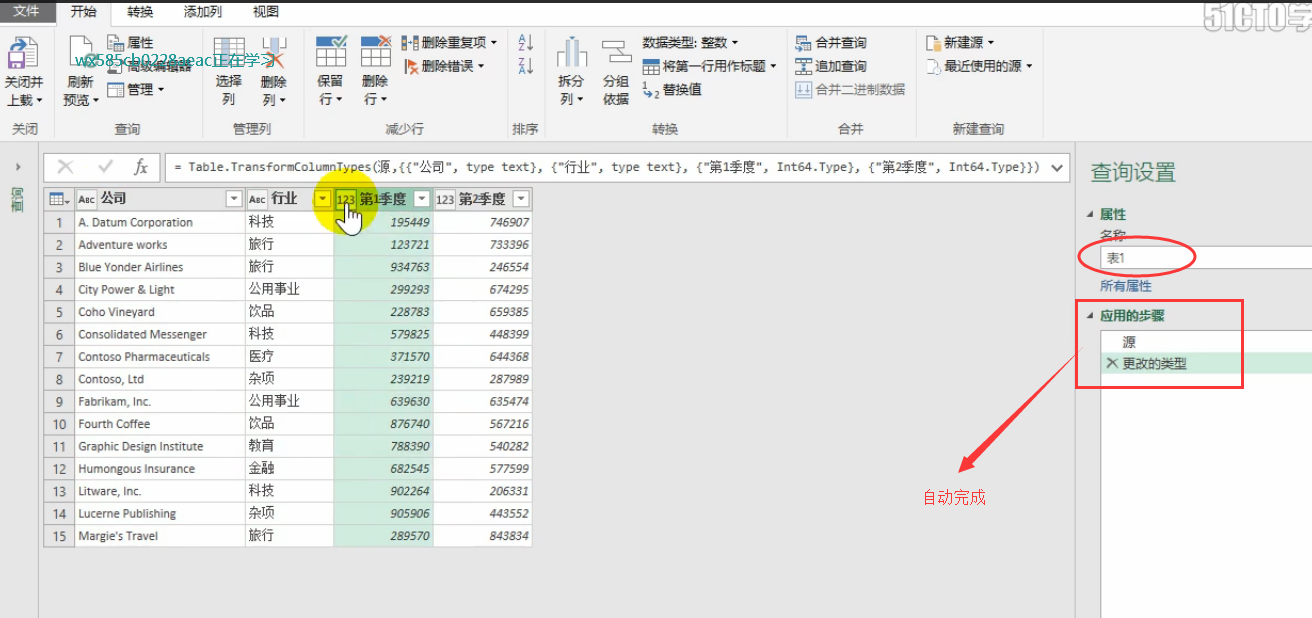Expand the collapsed queries pane arrow

18,167
